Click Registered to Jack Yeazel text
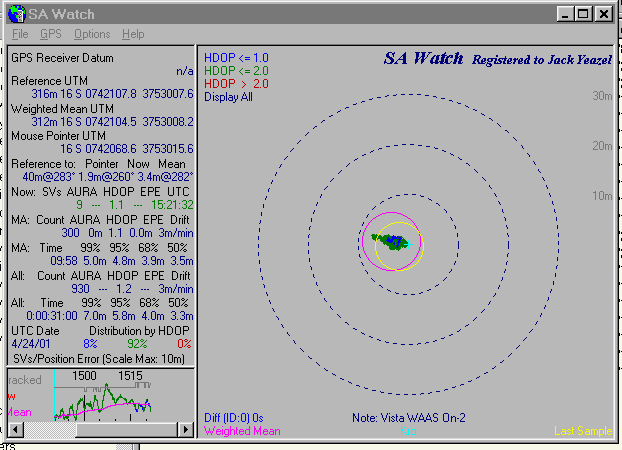 (x=542, y=60)
